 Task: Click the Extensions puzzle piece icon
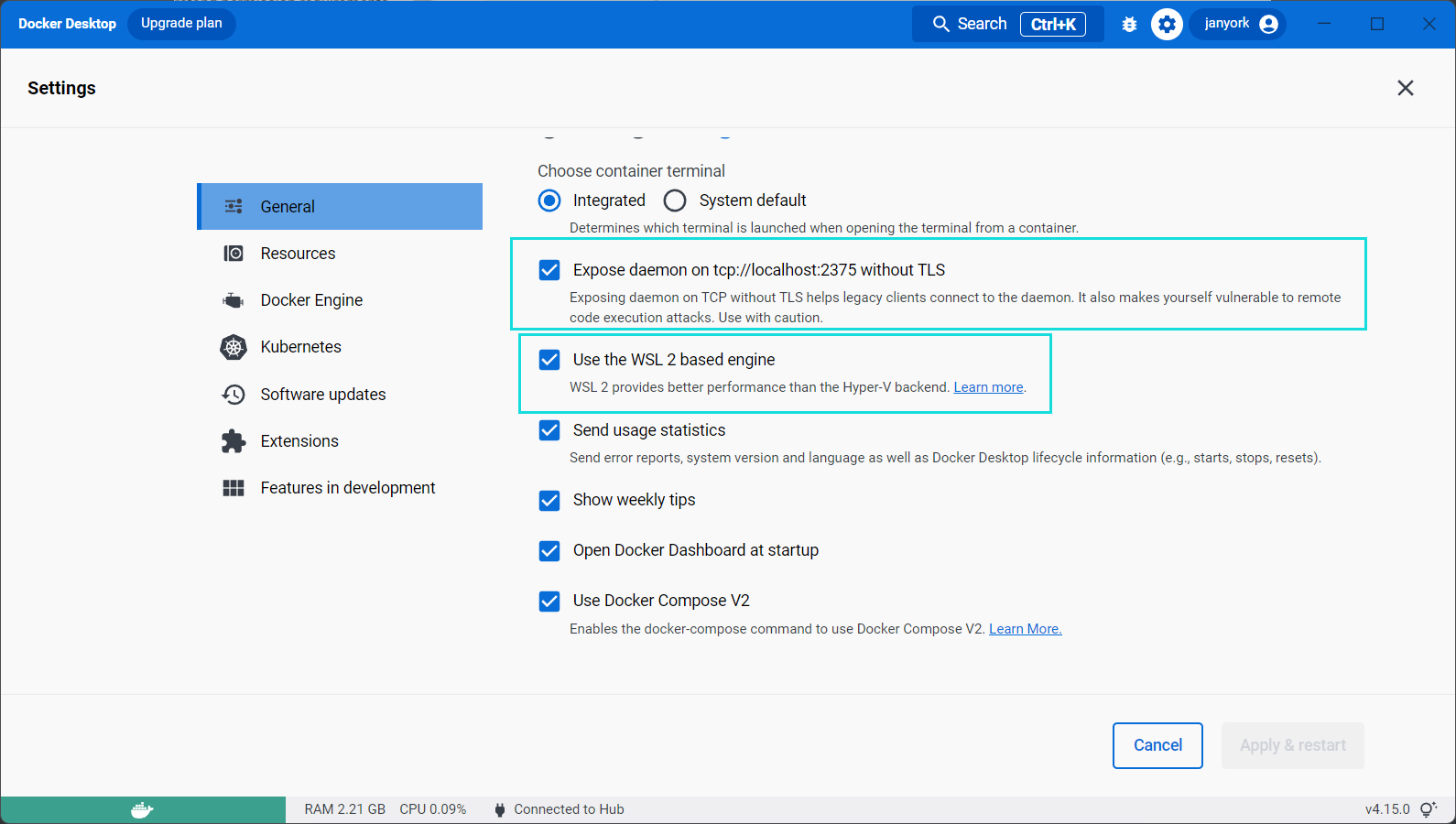[x=234, y=441]
